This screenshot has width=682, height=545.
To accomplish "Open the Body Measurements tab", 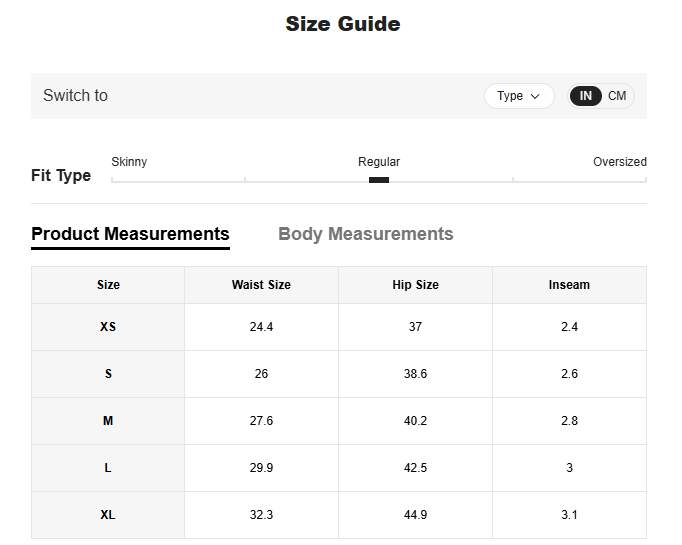I will click(x=365, y=234).
